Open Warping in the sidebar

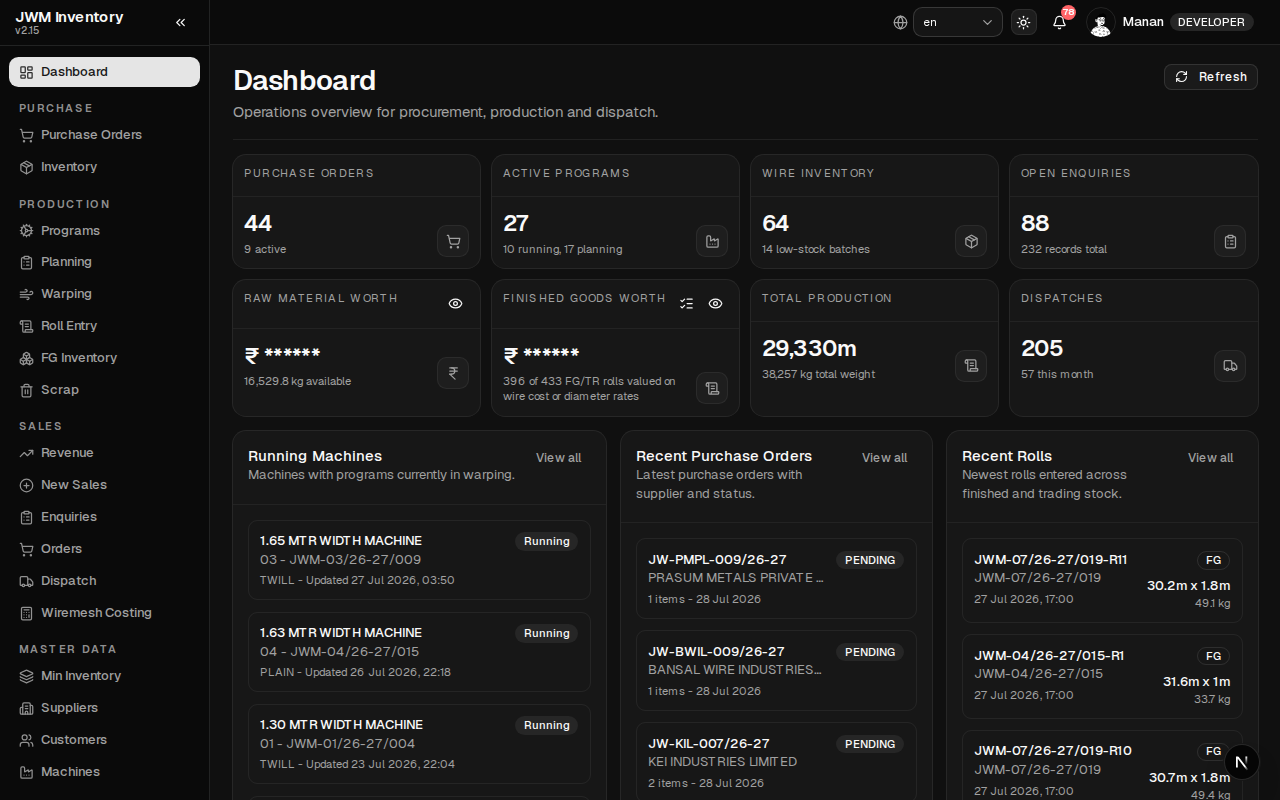pyautogui.click(x=104, y=294)
